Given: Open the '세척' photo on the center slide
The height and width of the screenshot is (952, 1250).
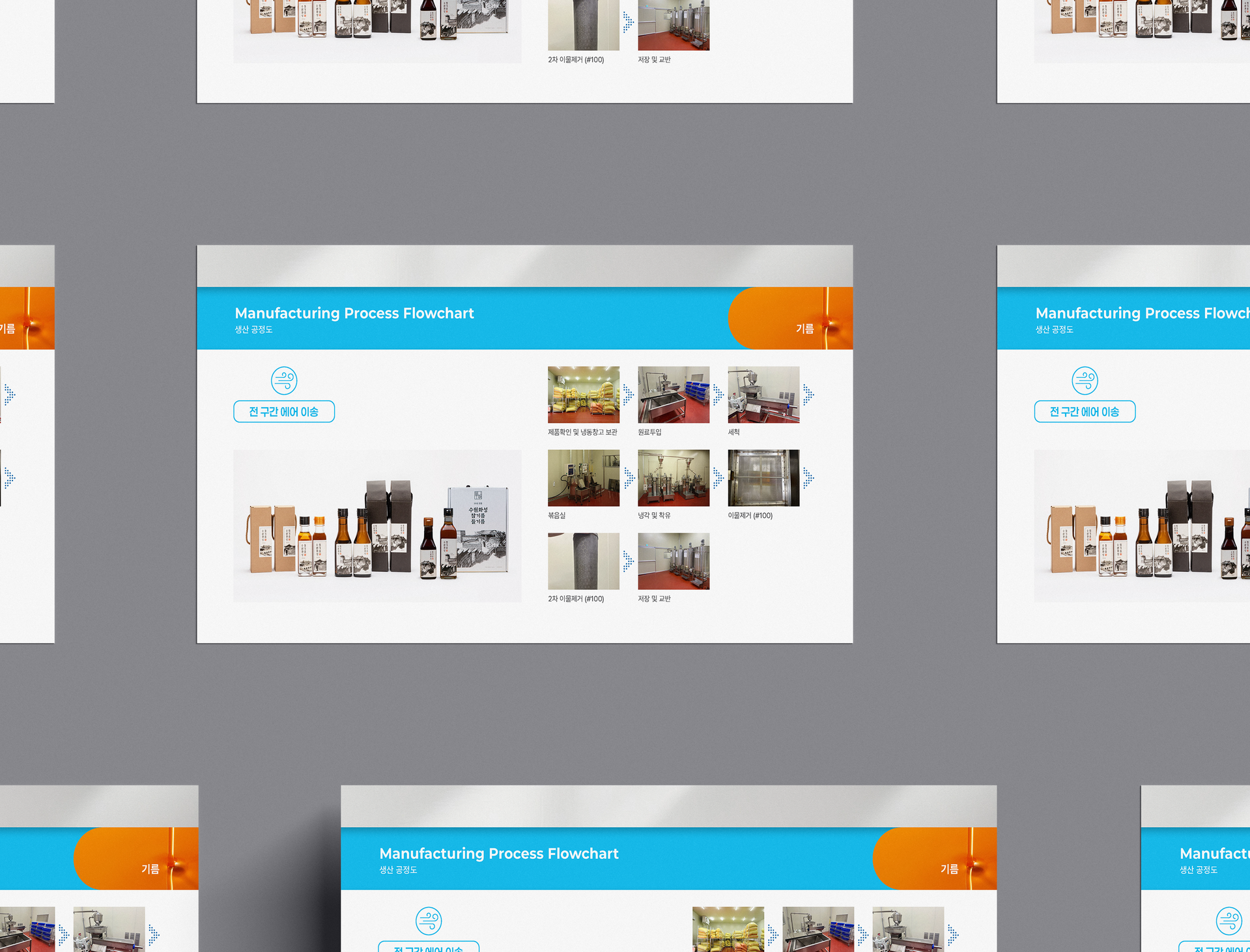Looking at the screenshot, I should pos(763,395).
